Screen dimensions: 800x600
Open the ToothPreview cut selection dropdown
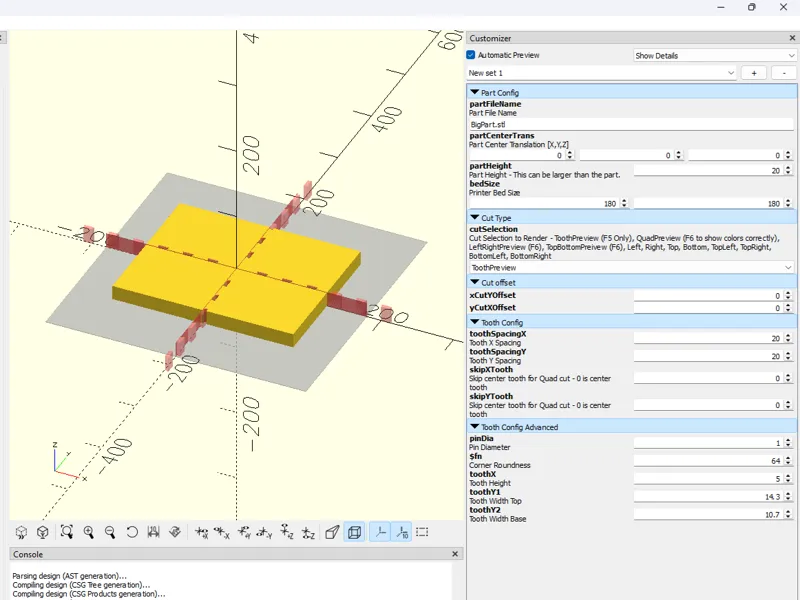pos(631,267)
